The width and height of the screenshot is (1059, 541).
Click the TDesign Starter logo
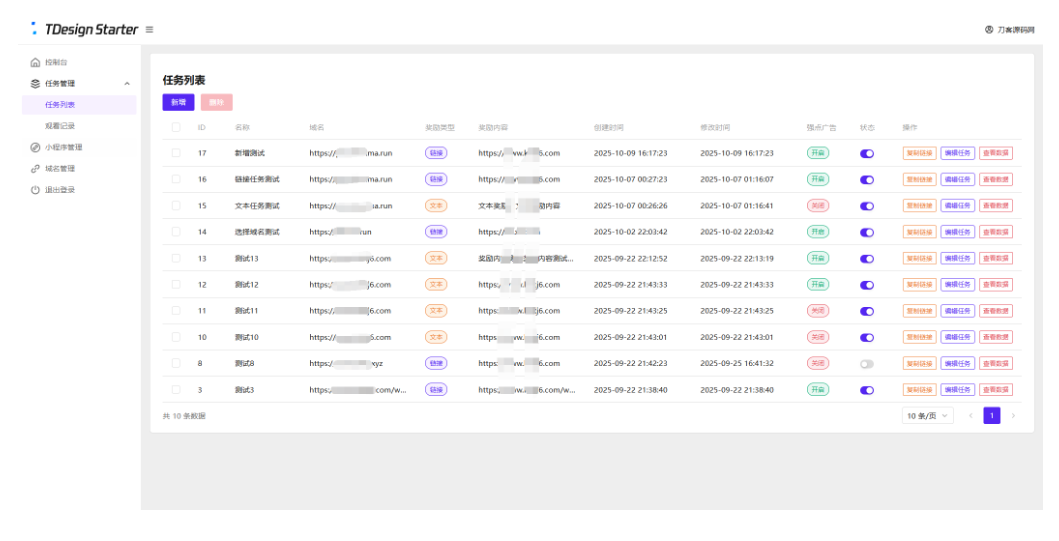[x=84, y=29]
